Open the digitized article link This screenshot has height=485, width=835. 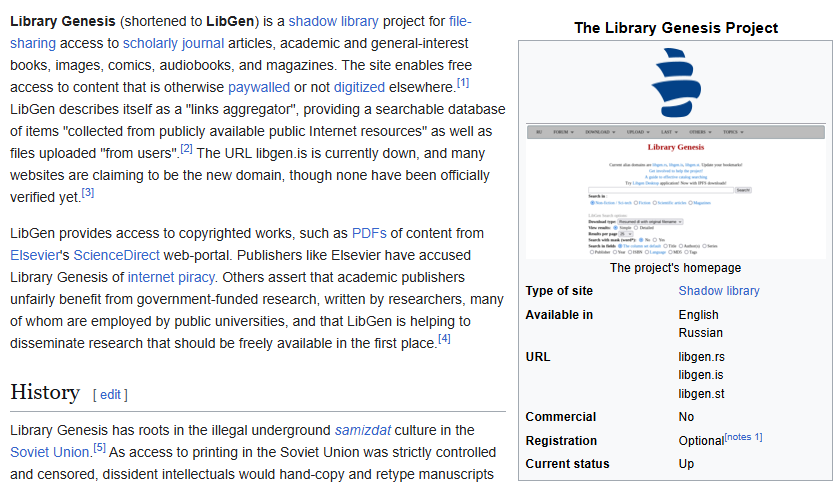[x=359, y=87]
